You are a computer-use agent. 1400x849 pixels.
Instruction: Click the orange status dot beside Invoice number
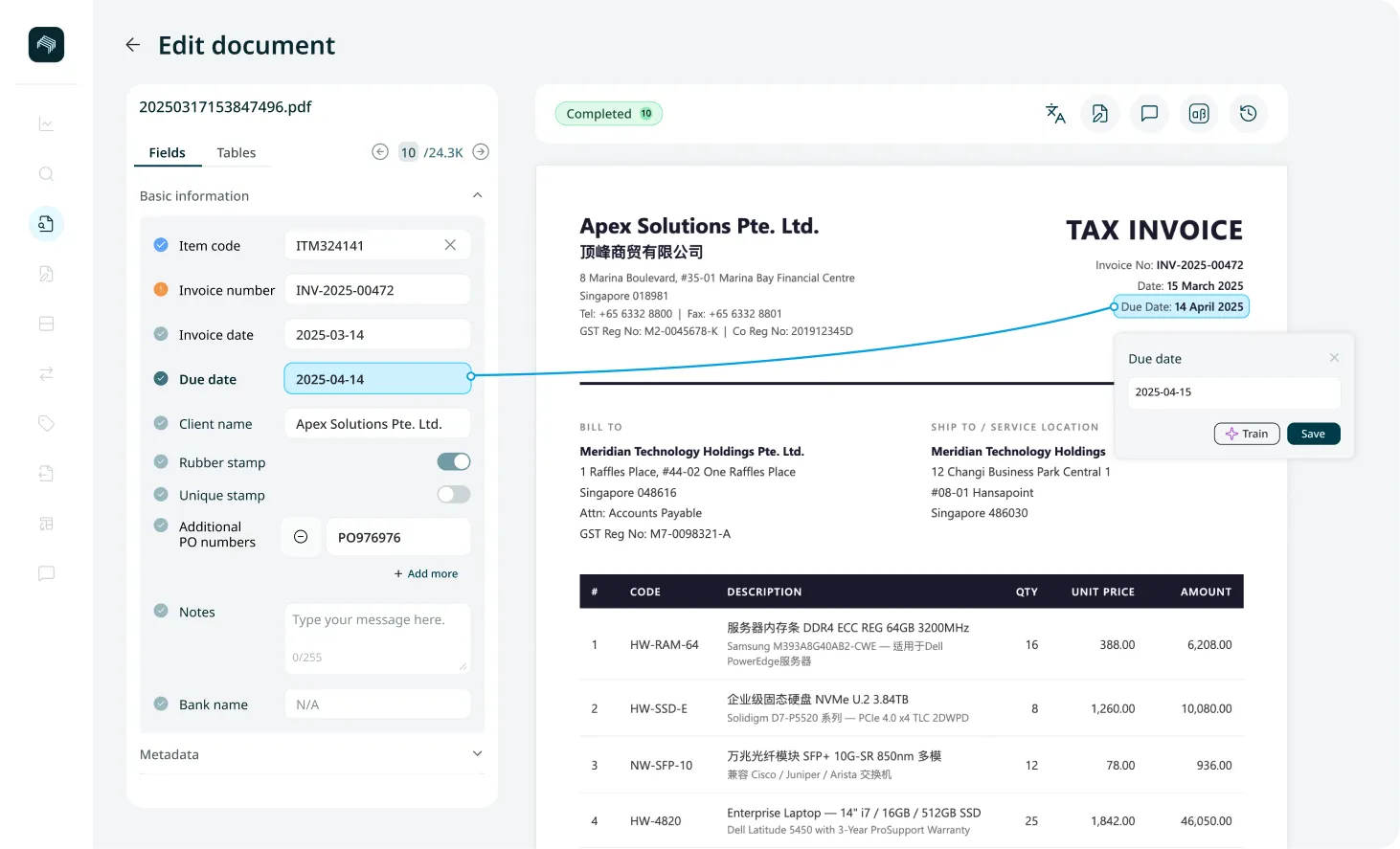(x=161, y=289)
